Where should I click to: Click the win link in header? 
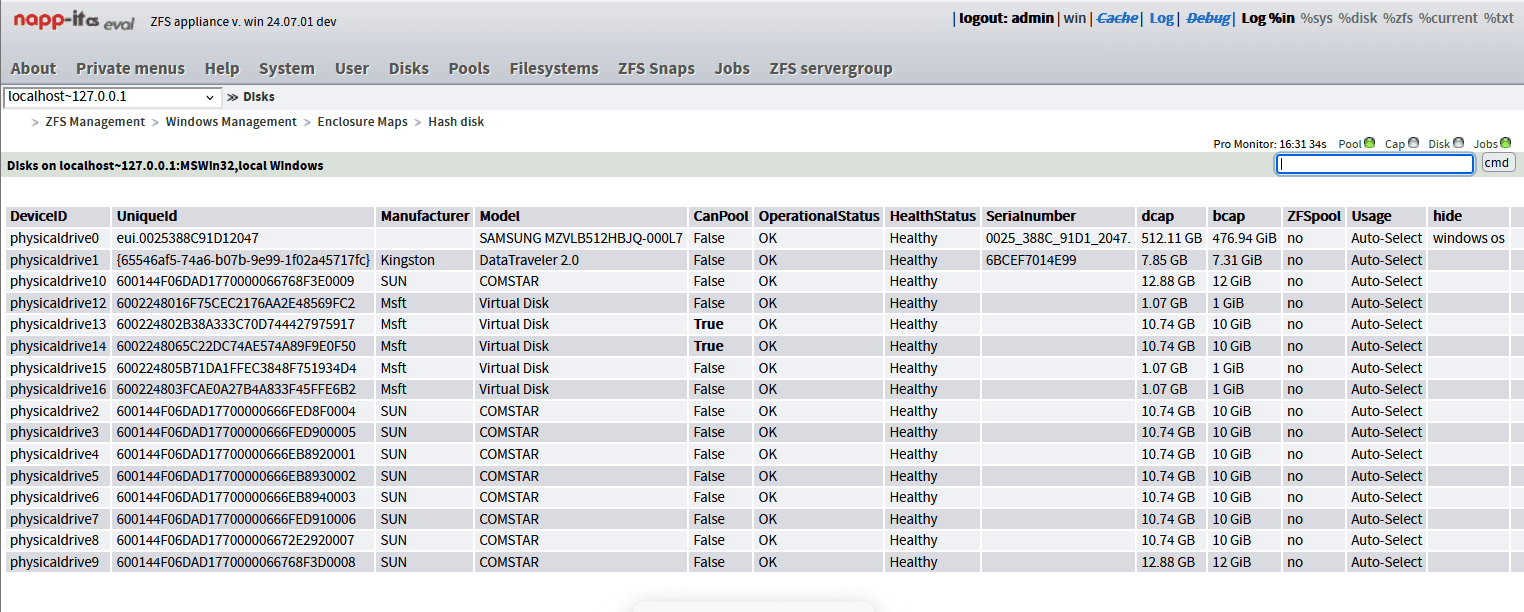point(1075,18)
